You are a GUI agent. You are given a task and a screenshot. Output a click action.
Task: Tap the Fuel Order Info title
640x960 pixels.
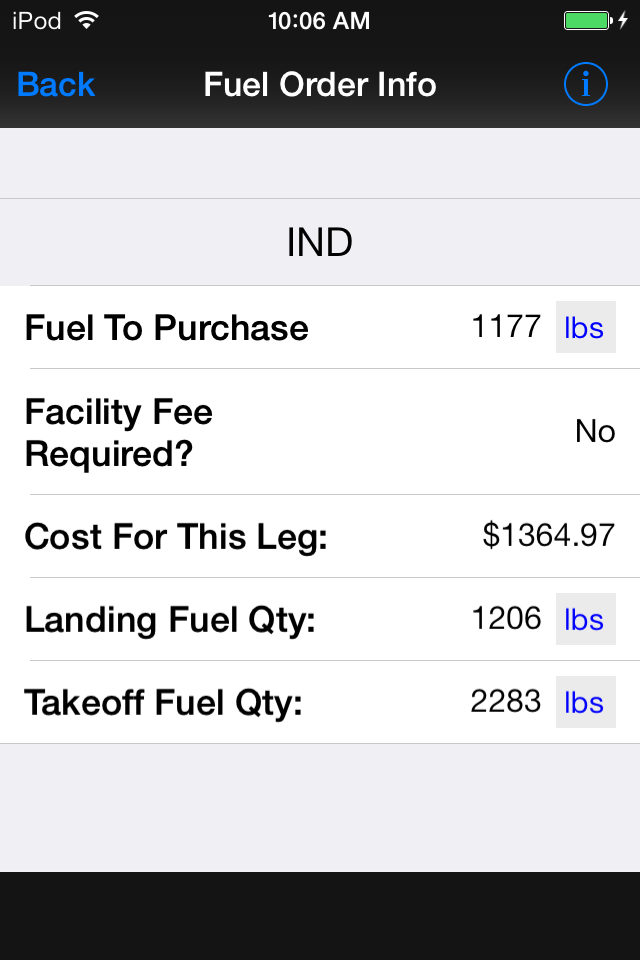click(x=320, y=84)
